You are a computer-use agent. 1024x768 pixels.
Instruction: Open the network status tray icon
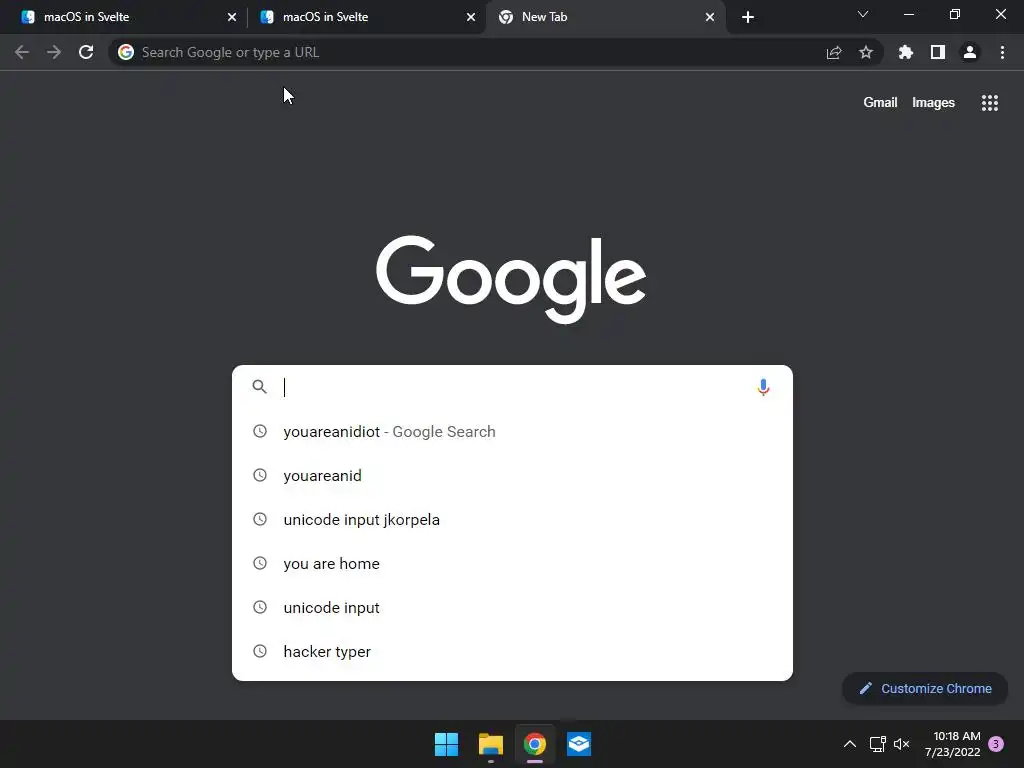[x=878, y=744]
